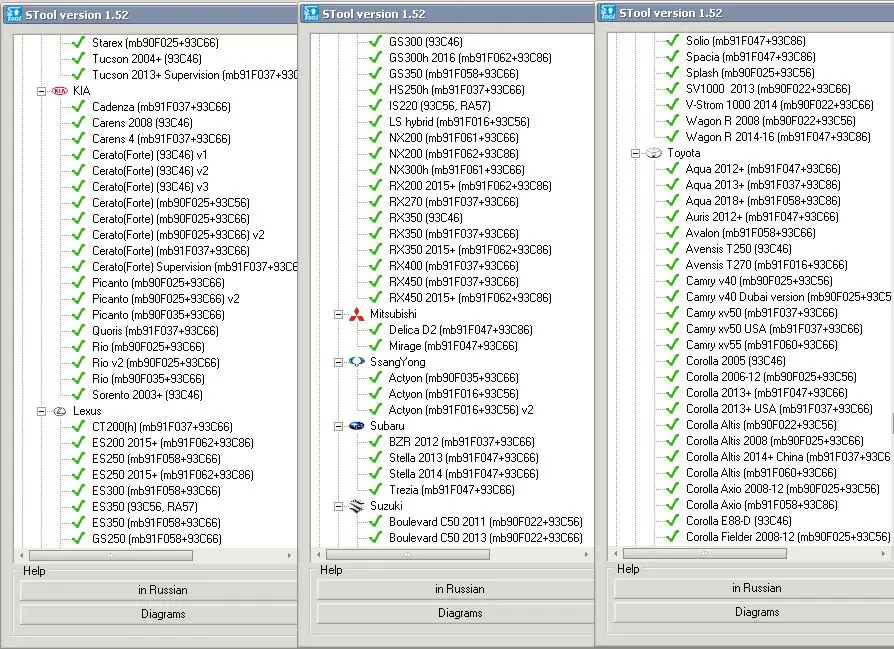The width and height of the screenshot is (894, 649).
Task: Click green check icon beside Sorento 2003+ (93C46)
Action: click(x=79, y=395)
